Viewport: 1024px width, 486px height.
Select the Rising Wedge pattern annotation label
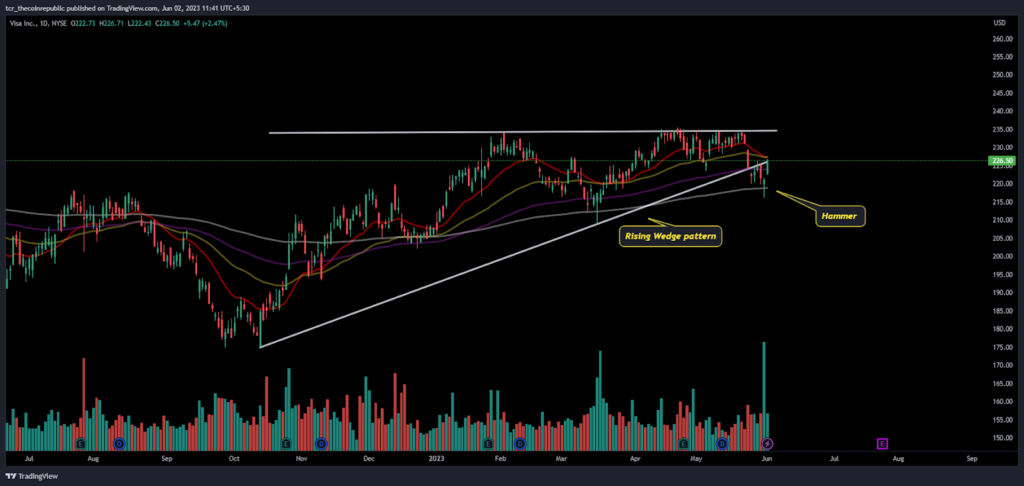click(x=670, y=235)
